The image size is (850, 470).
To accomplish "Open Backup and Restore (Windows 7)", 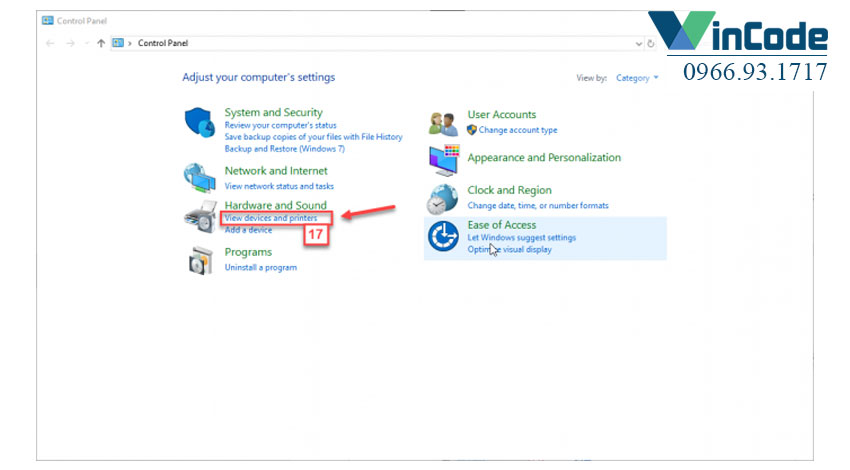I will [284, 148].
